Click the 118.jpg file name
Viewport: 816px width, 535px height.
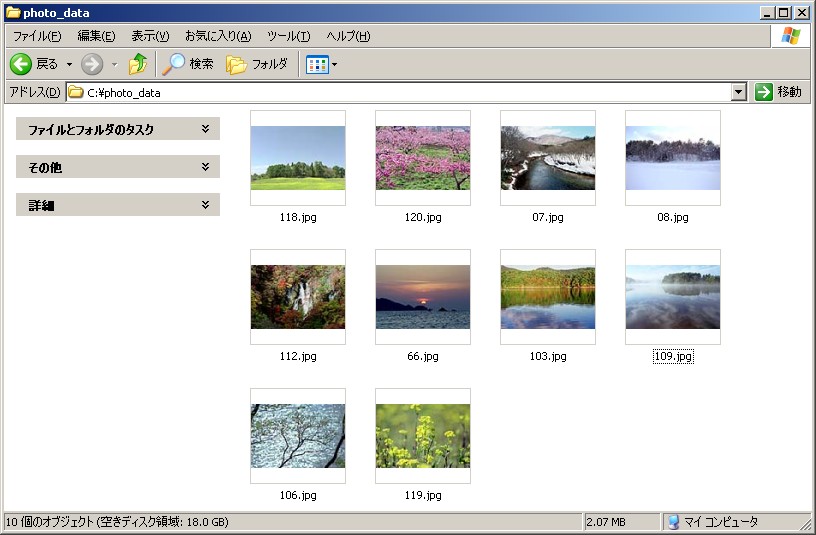coord(298,218)
